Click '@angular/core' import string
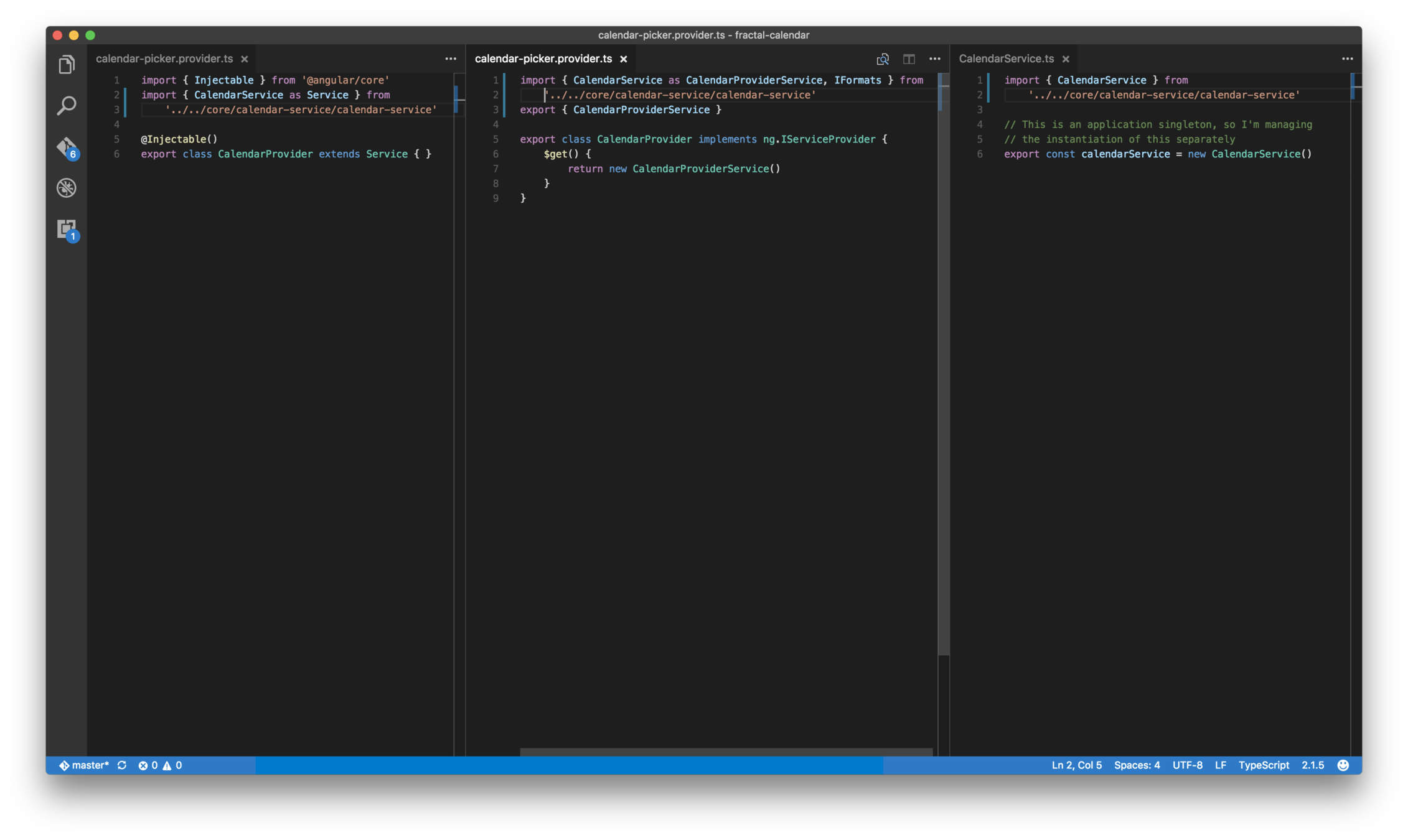1408x840 pixels. tap(345, 80)
